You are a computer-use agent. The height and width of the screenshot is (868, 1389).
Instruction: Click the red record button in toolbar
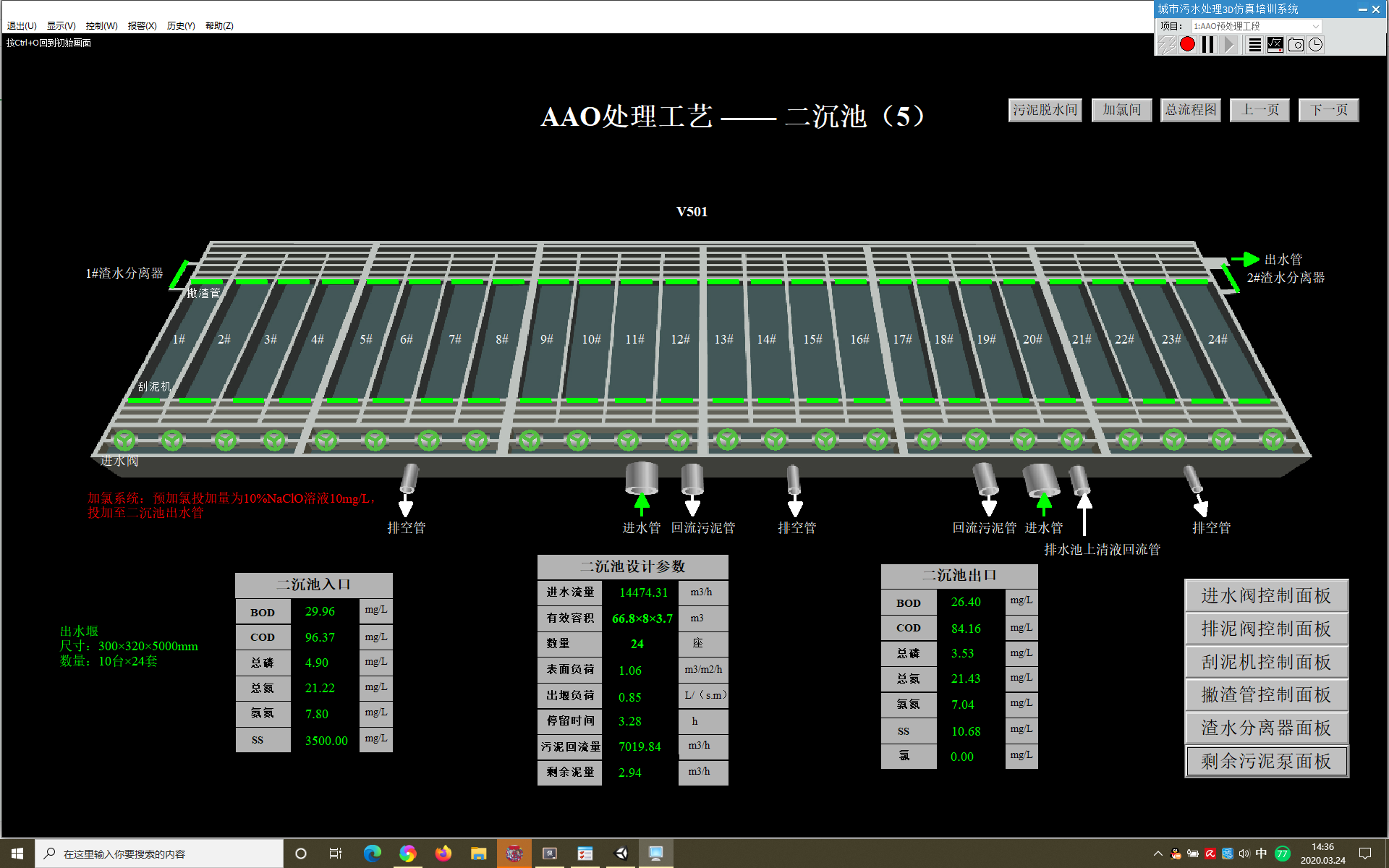click(1187, 45)
